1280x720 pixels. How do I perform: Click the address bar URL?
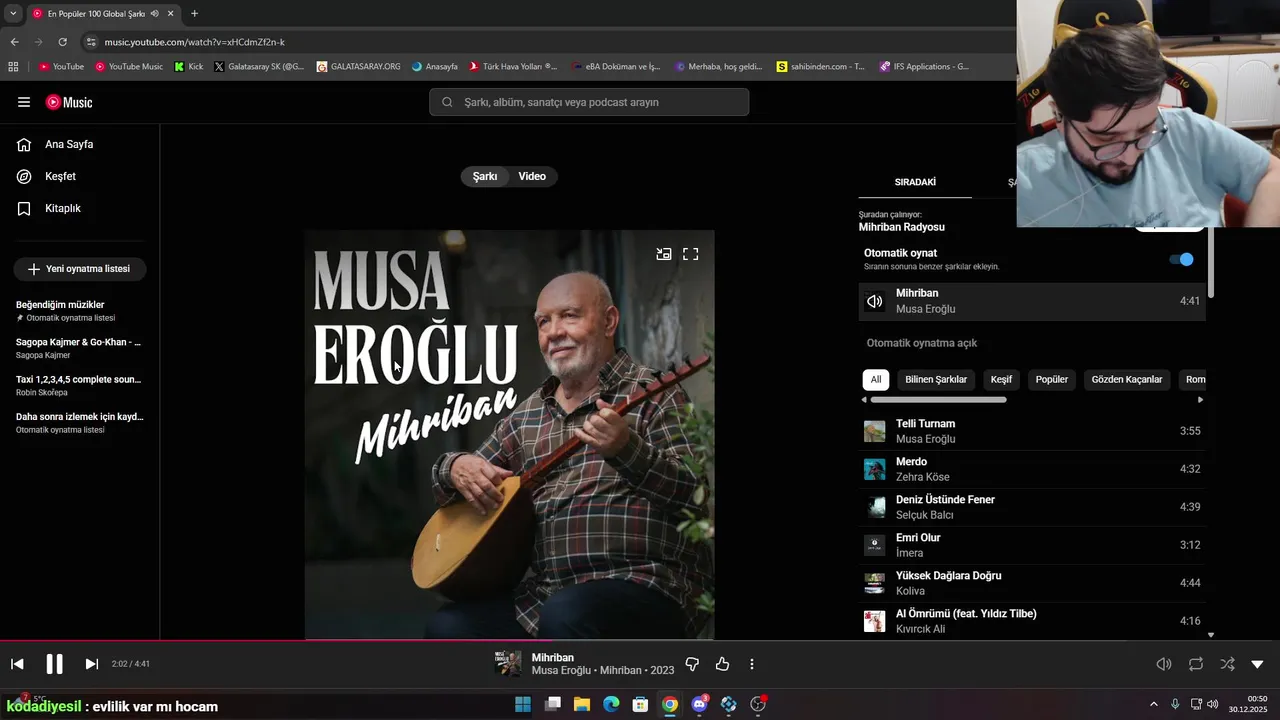point(195,42)
